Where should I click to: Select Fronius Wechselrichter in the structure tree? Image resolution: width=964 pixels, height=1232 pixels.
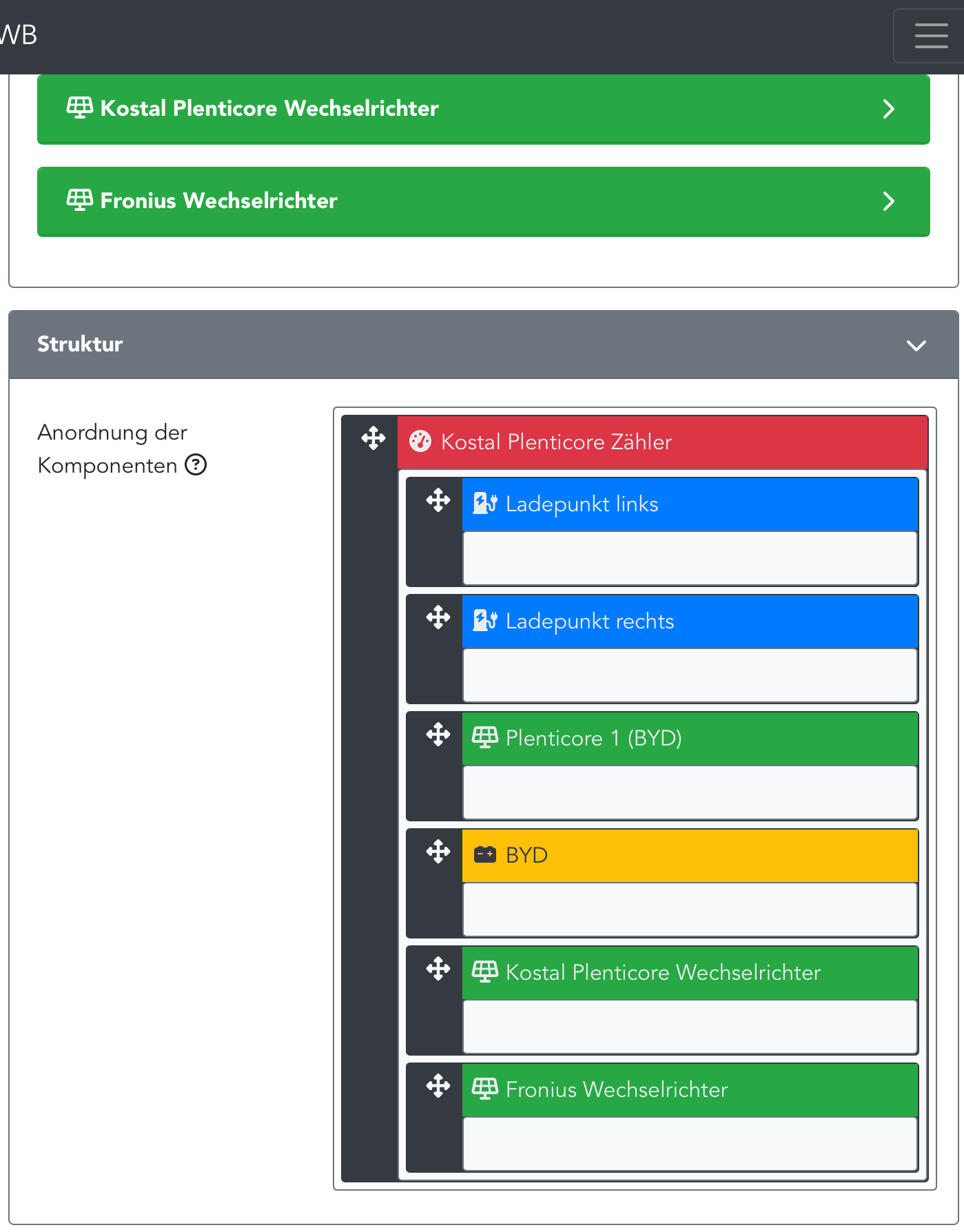[x=690, y=1090]
